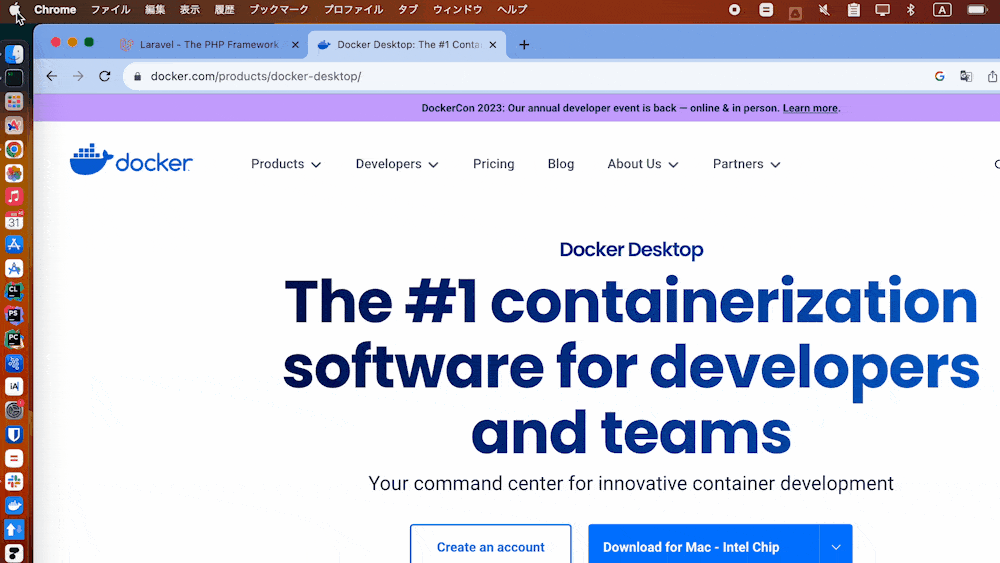The width and height of the screenshot is (1000, 563).
Task: Click the forward arrow in Chrome toolbar
Action: coord(78,76)
